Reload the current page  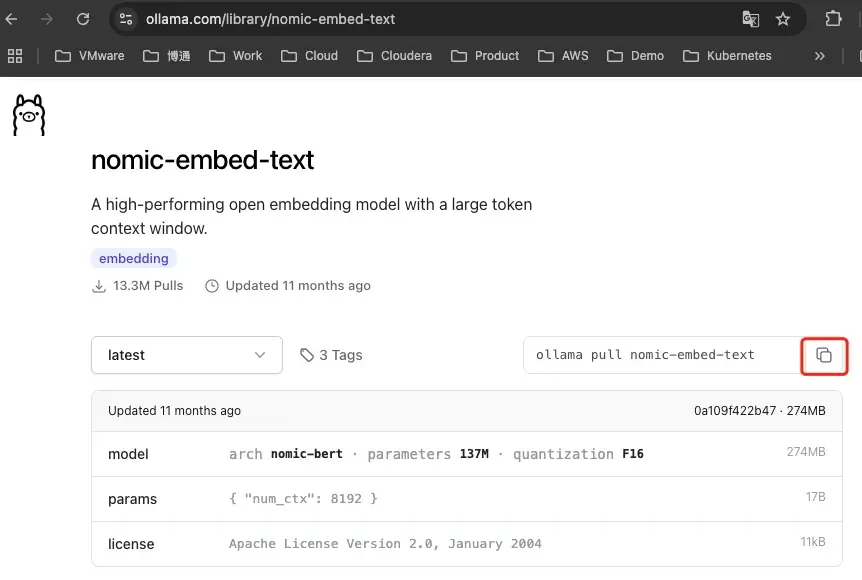coord(83,19)
